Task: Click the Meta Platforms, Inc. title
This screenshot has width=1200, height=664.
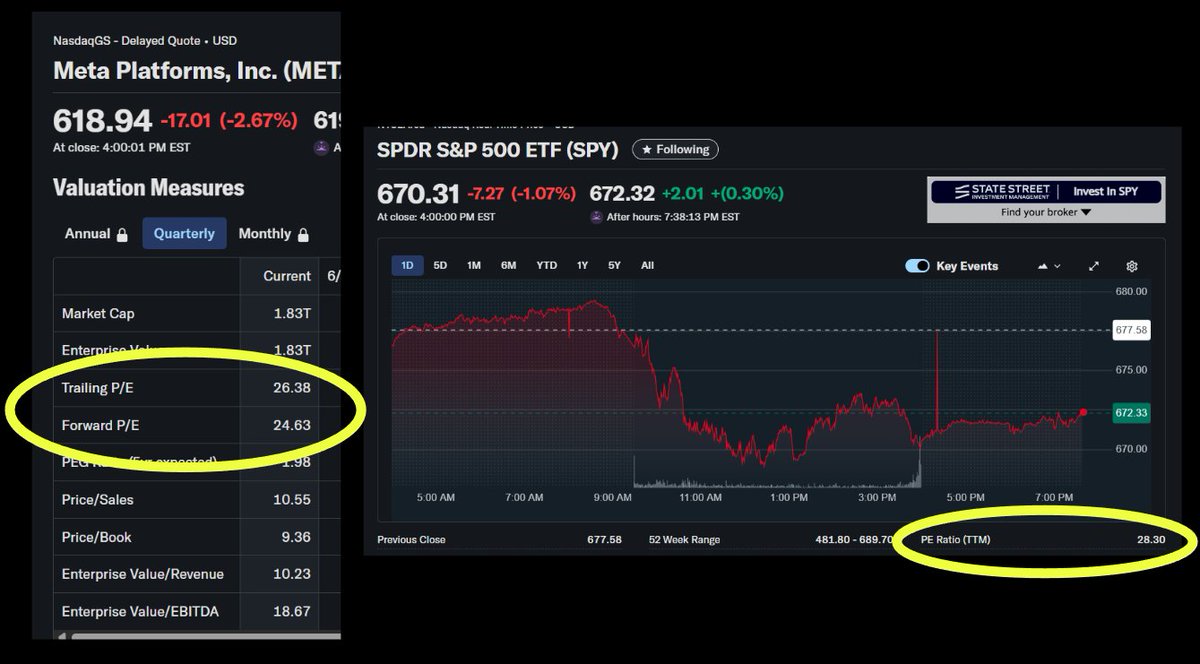Action: pos(197,71)
